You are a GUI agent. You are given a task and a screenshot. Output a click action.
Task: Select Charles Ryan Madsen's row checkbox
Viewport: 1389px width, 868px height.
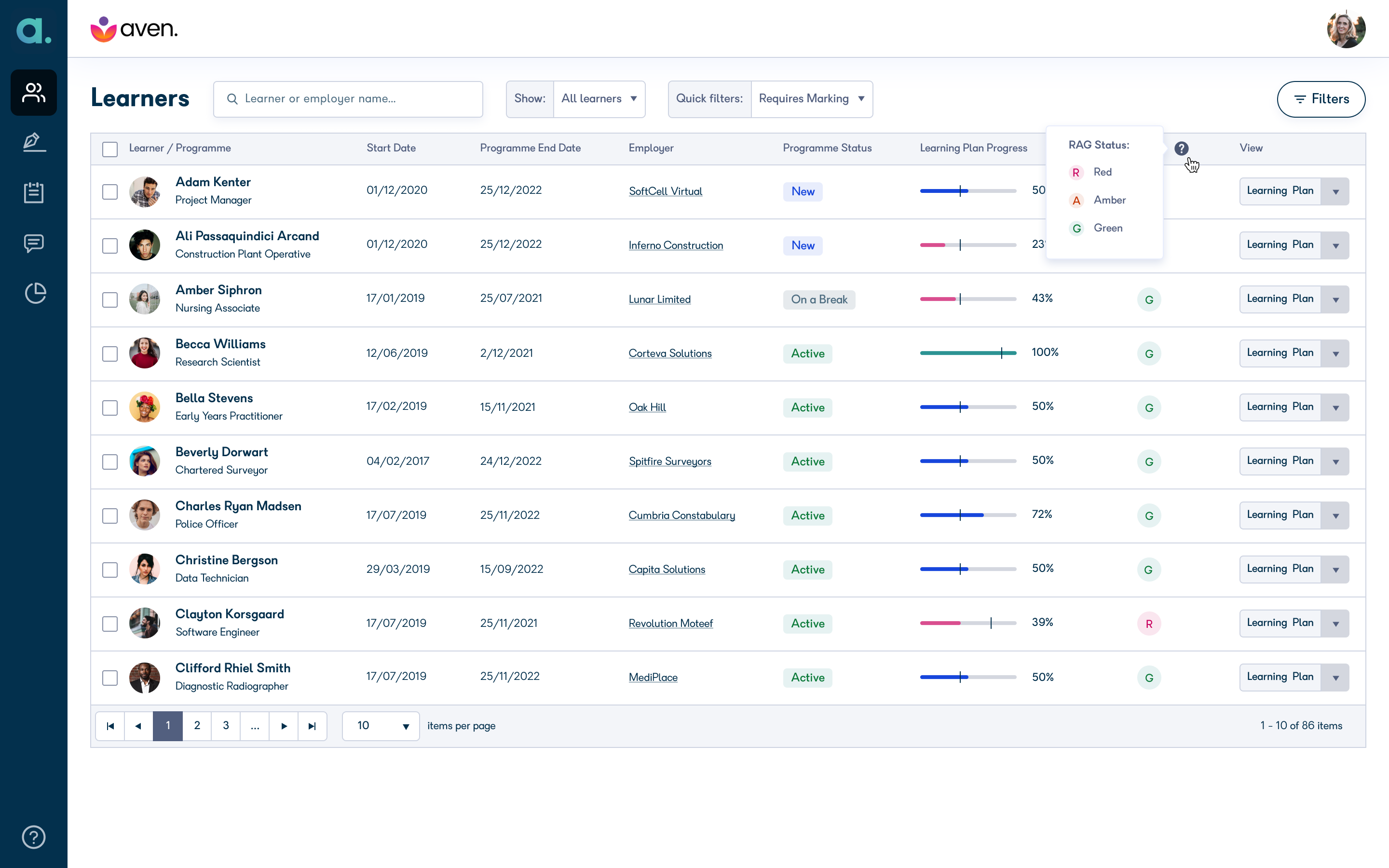109,515
